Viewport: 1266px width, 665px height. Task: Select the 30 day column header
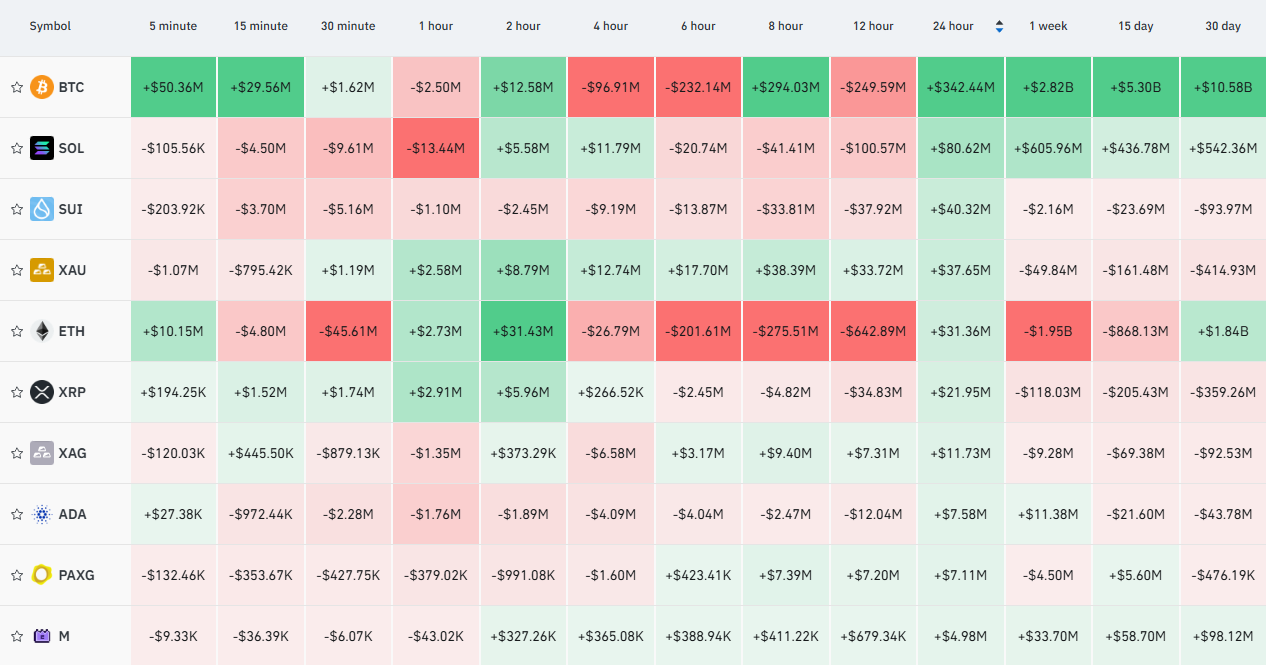(x=1223, y=26)
